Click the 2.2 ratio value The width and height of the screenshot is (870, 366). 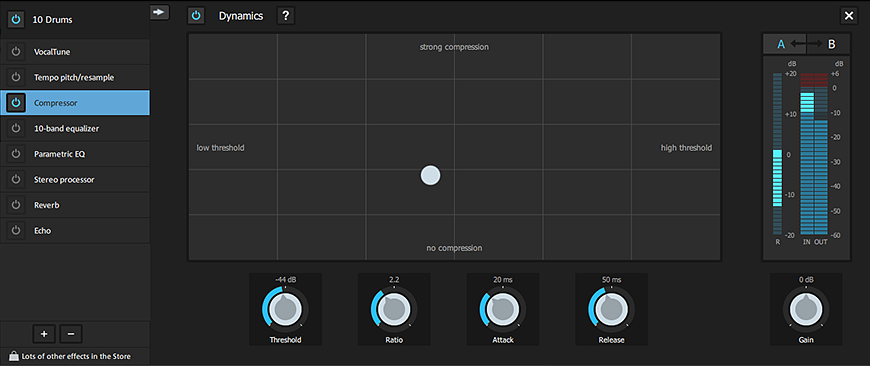coord(394,280)
